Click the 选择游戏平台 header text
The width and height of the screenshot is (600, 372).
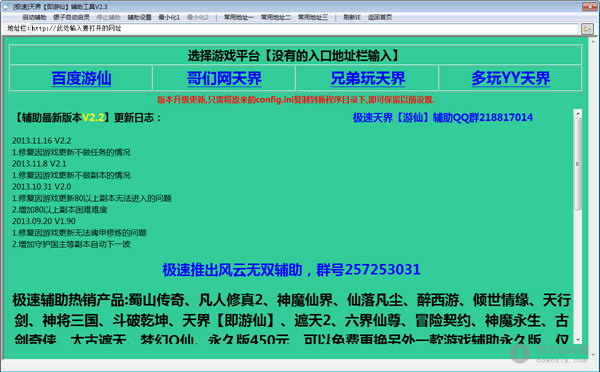[x=293, y=56]
